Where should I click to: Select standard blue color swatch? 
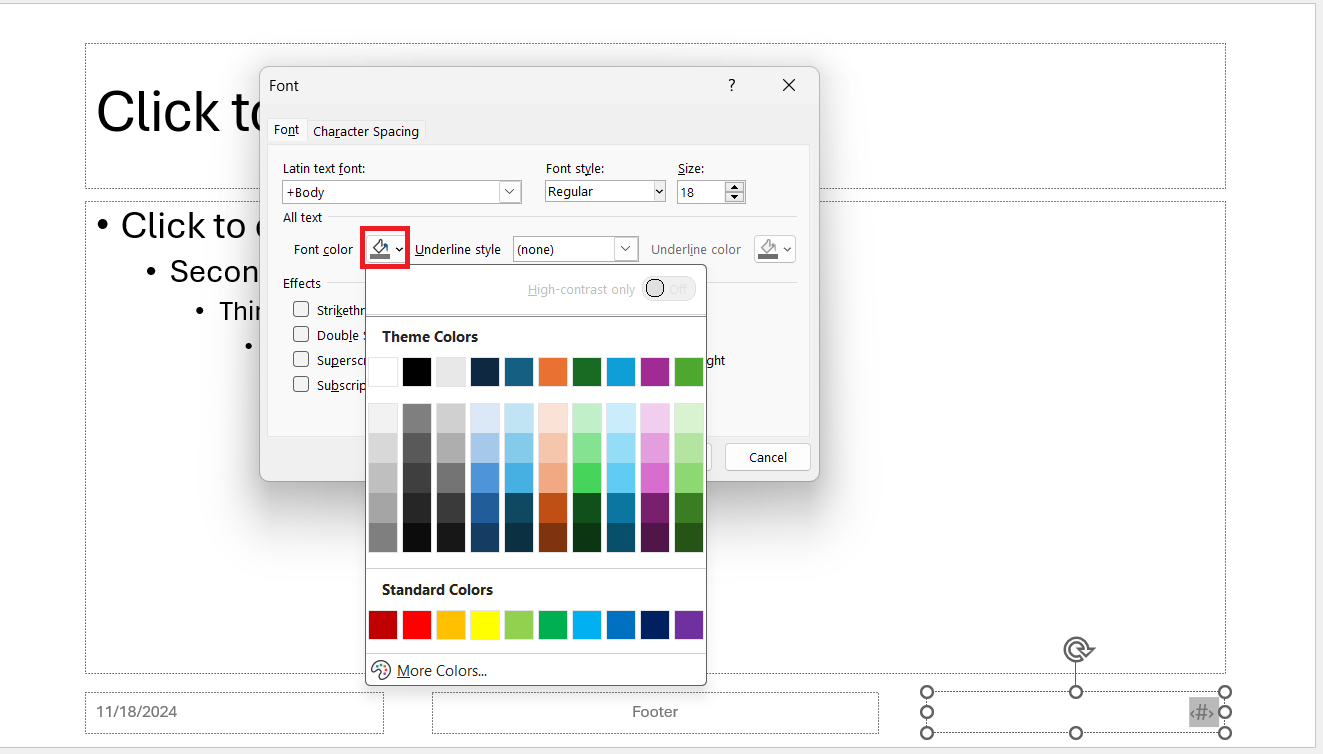coord(621,625)
